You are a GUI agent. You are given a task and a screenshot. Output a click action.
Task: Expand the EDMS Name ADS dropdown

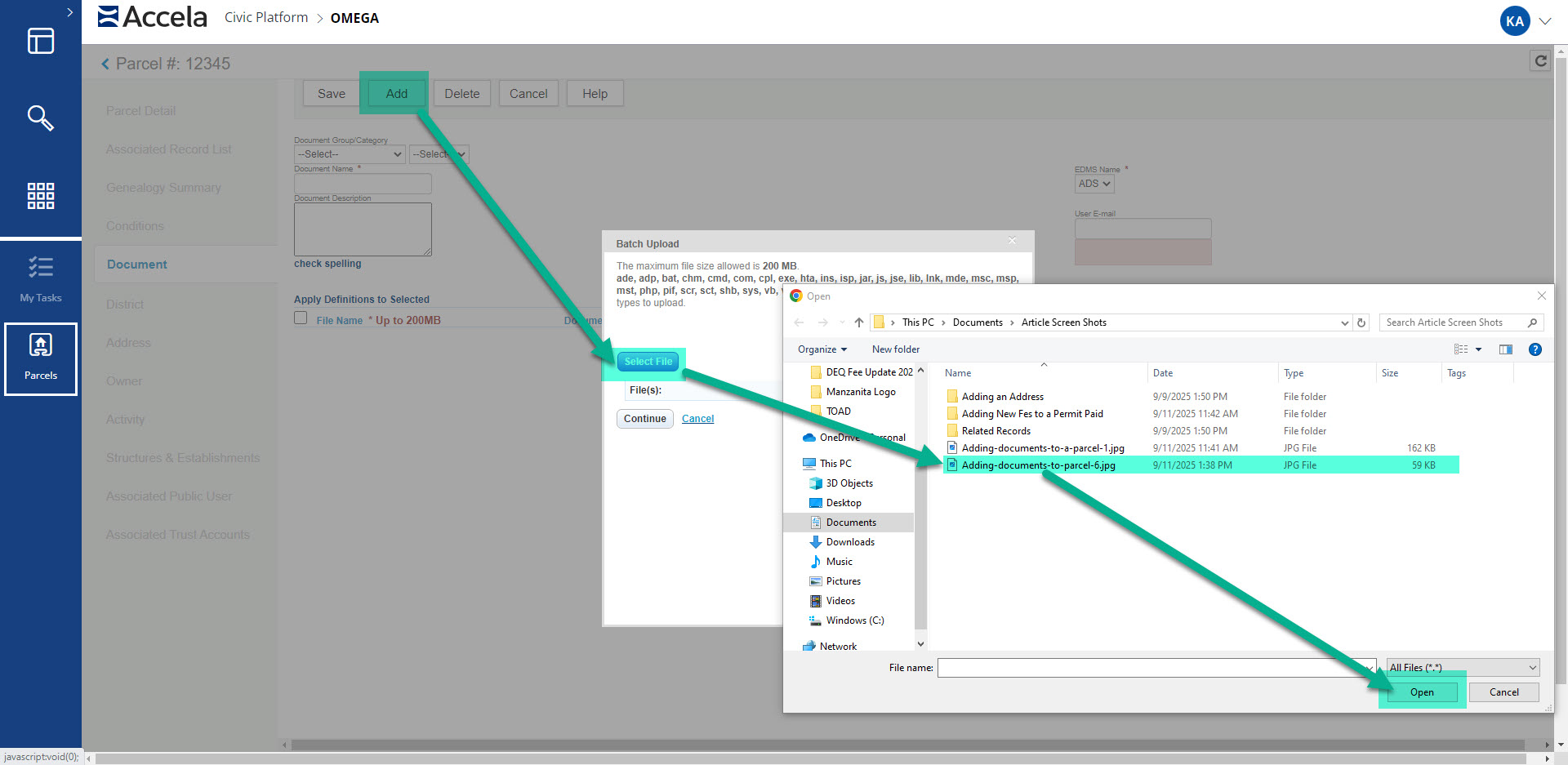pos(1094,184)
